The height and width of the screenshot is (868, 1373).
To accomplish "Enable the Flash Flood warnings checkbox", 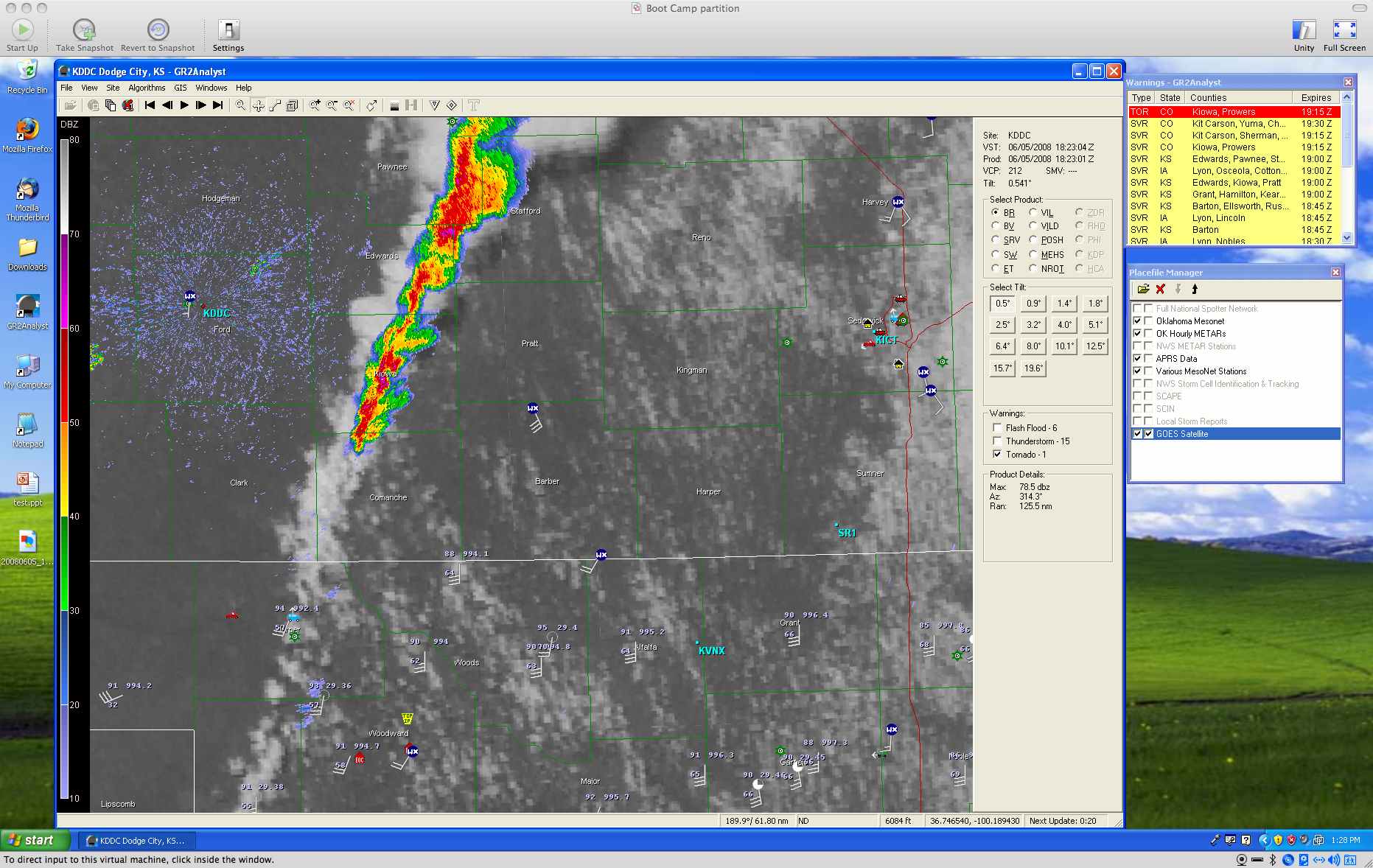I will [x=997, y=427].
